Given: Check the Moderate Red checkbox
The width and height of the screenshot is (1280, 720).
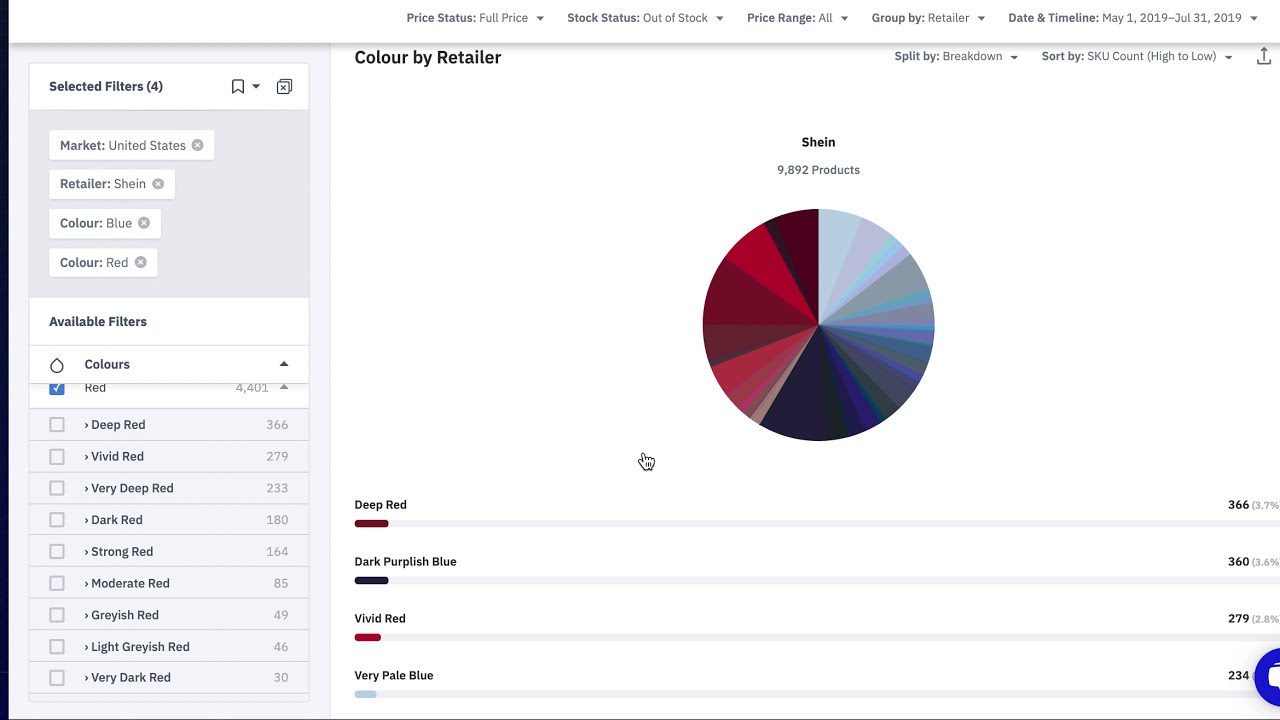Looking at the screenshot, I should [x=57, y=583].
